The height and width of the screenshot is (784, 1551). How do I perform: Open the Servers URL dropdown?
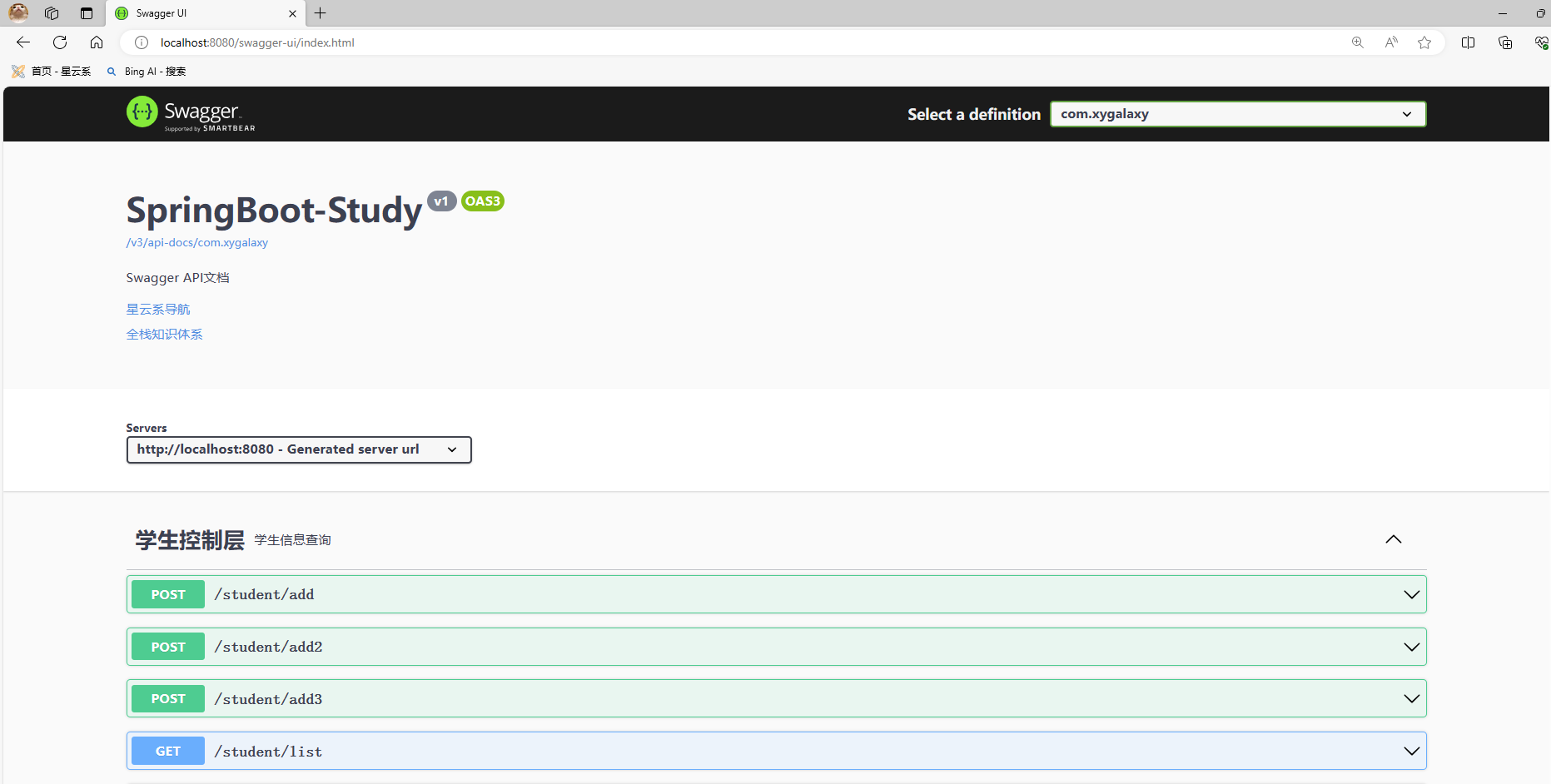point(299,449)
